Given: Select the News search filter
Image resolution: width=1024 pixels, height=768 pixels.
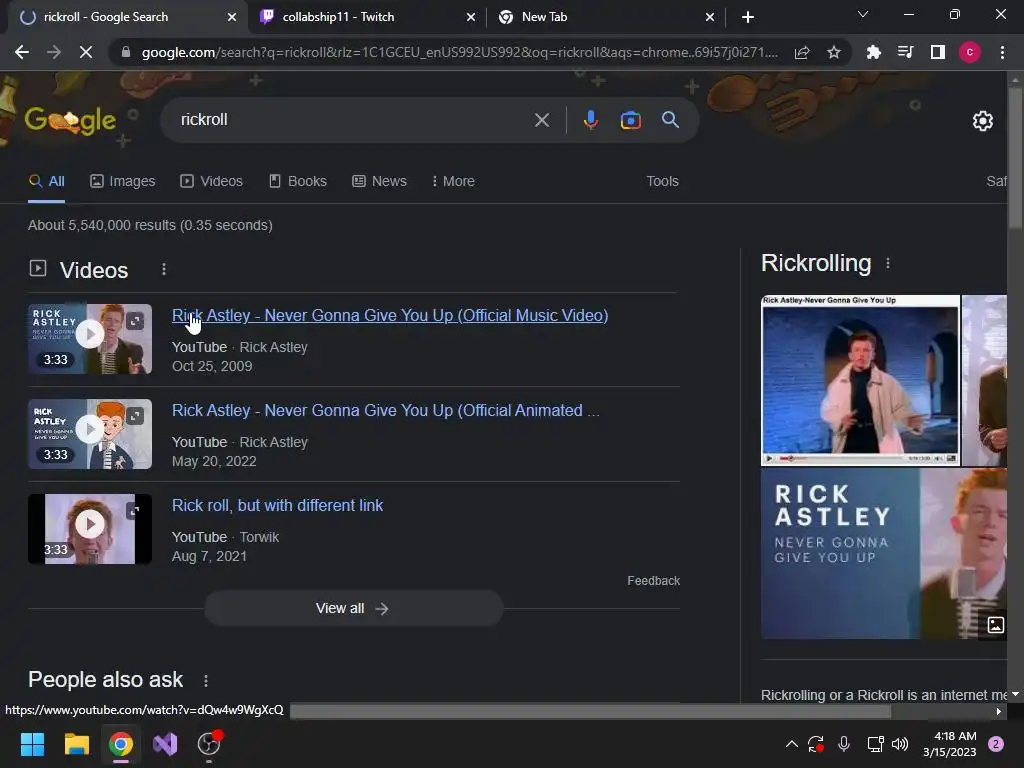Looking at the screenshot, I should point(379,181).
